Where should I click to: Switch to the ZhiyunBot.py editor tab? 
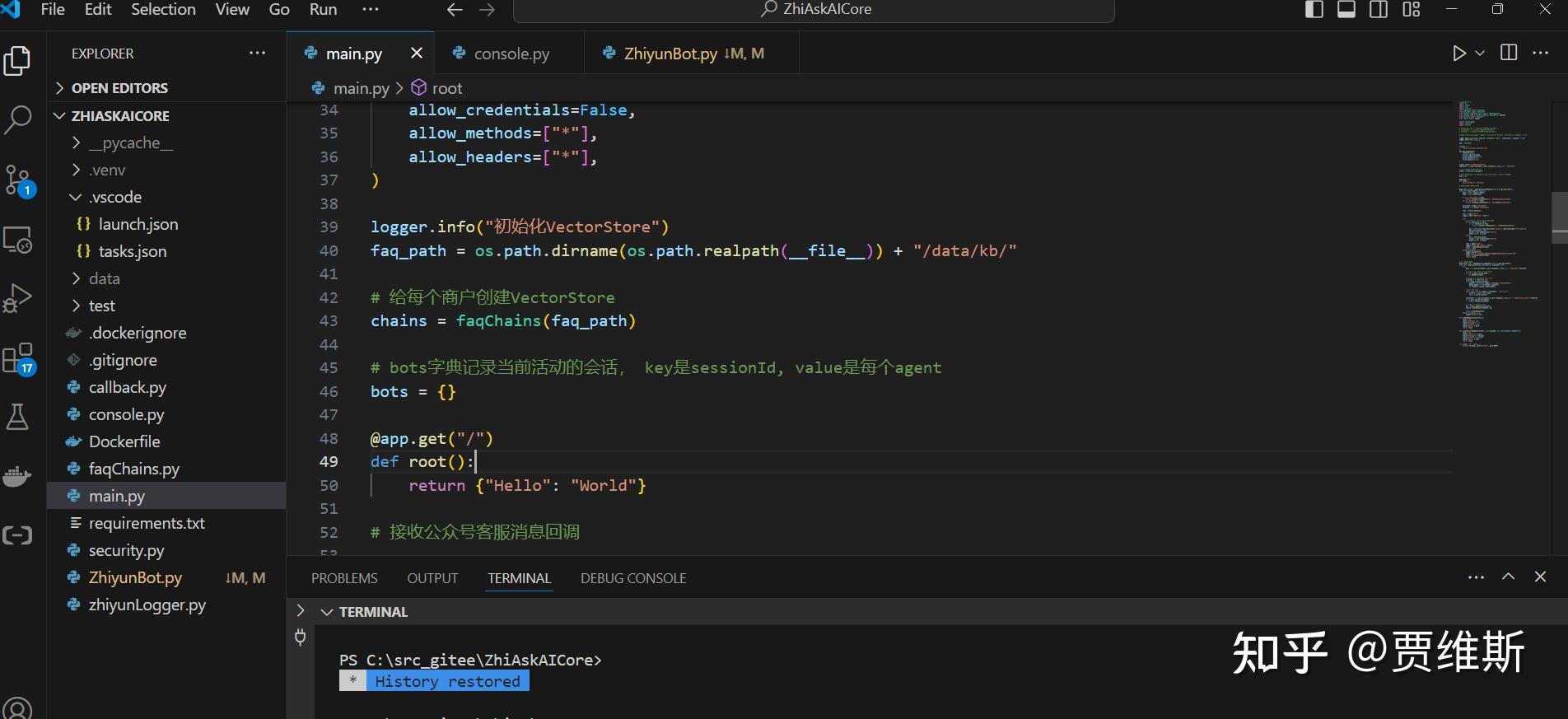690,54
